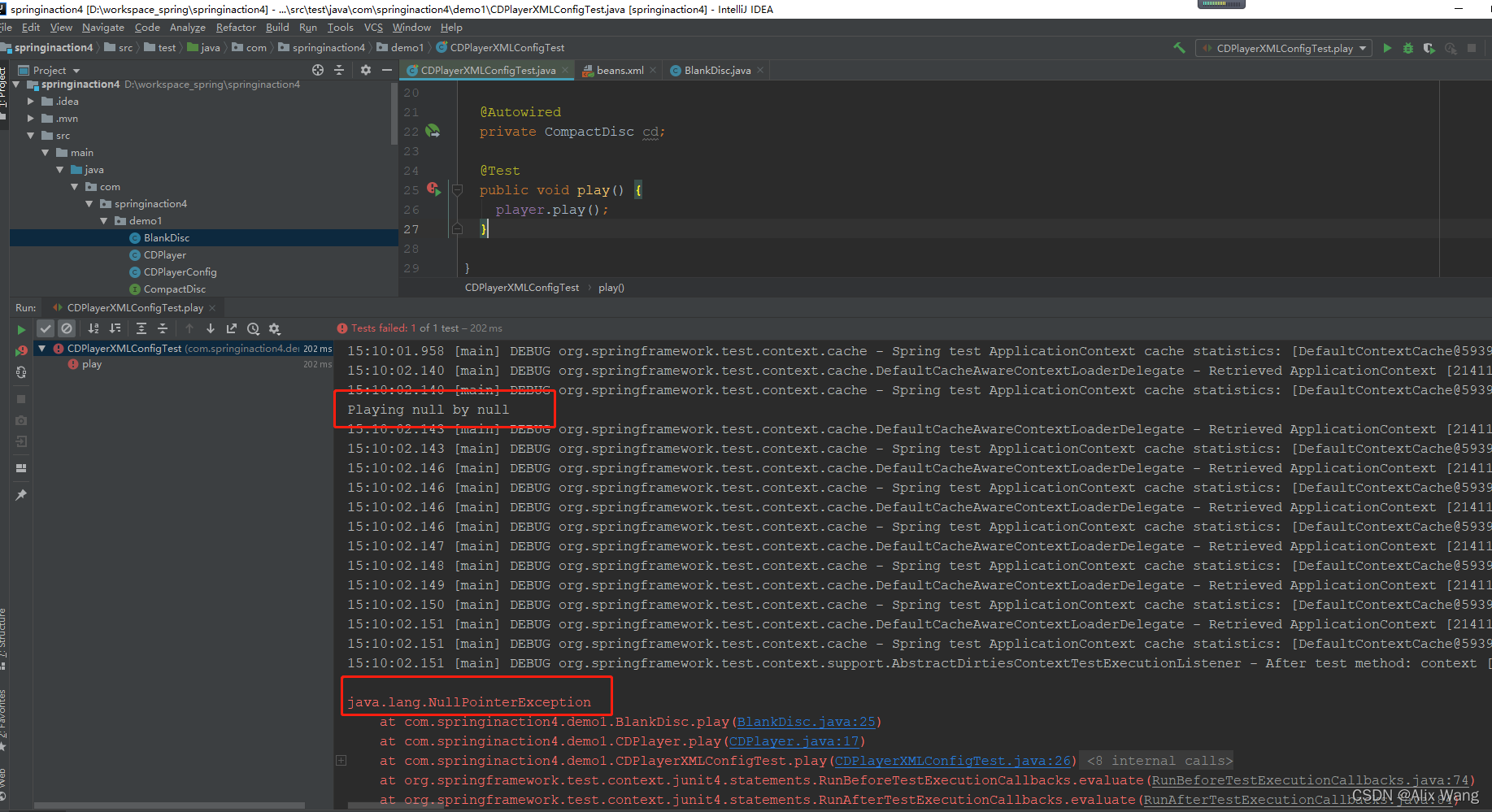Expand the folded internal calls in stack trace
The image size is (1492, 812).
pyautogui.click(x=341, y=761)
